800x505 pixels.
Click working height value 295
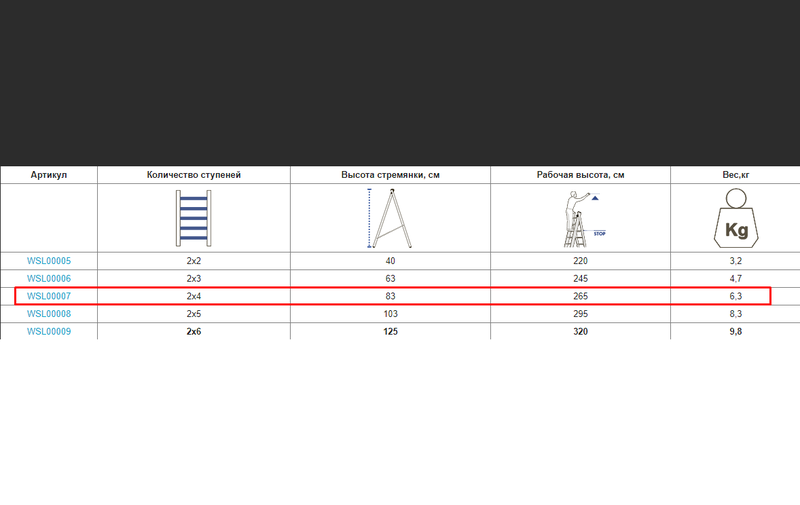click(581, 314)
